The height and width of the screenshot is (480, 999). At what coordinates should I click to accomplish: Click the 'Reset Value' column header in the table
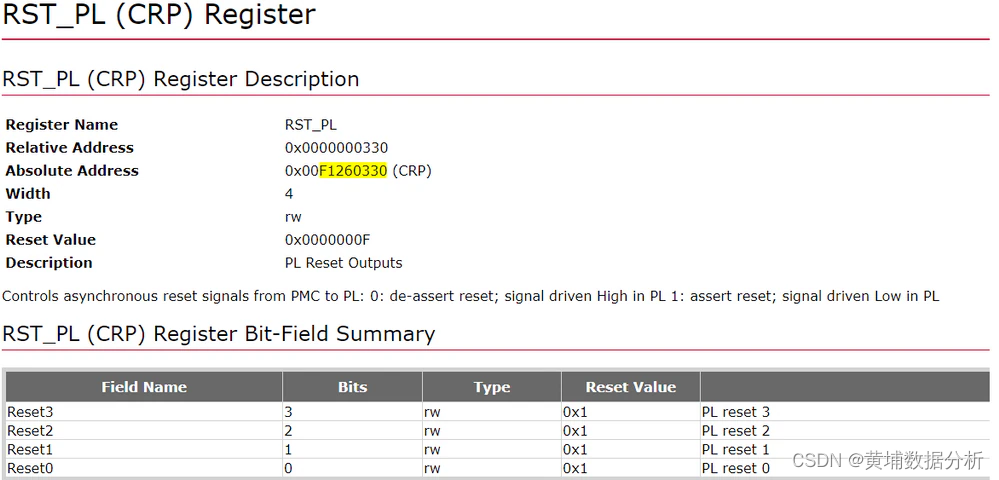click(631, 387)
